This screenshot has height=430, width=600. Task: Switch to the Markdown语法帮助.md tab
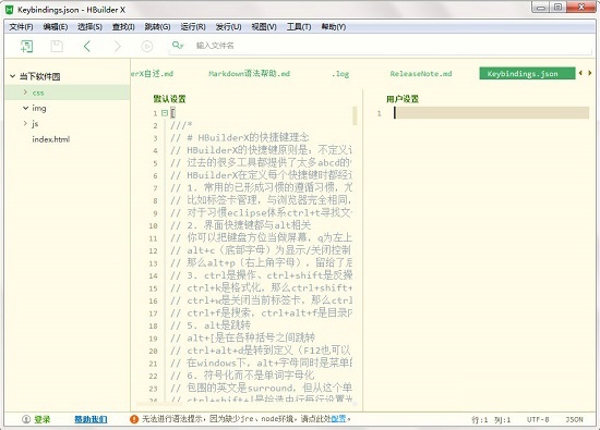tap(249, 74)
